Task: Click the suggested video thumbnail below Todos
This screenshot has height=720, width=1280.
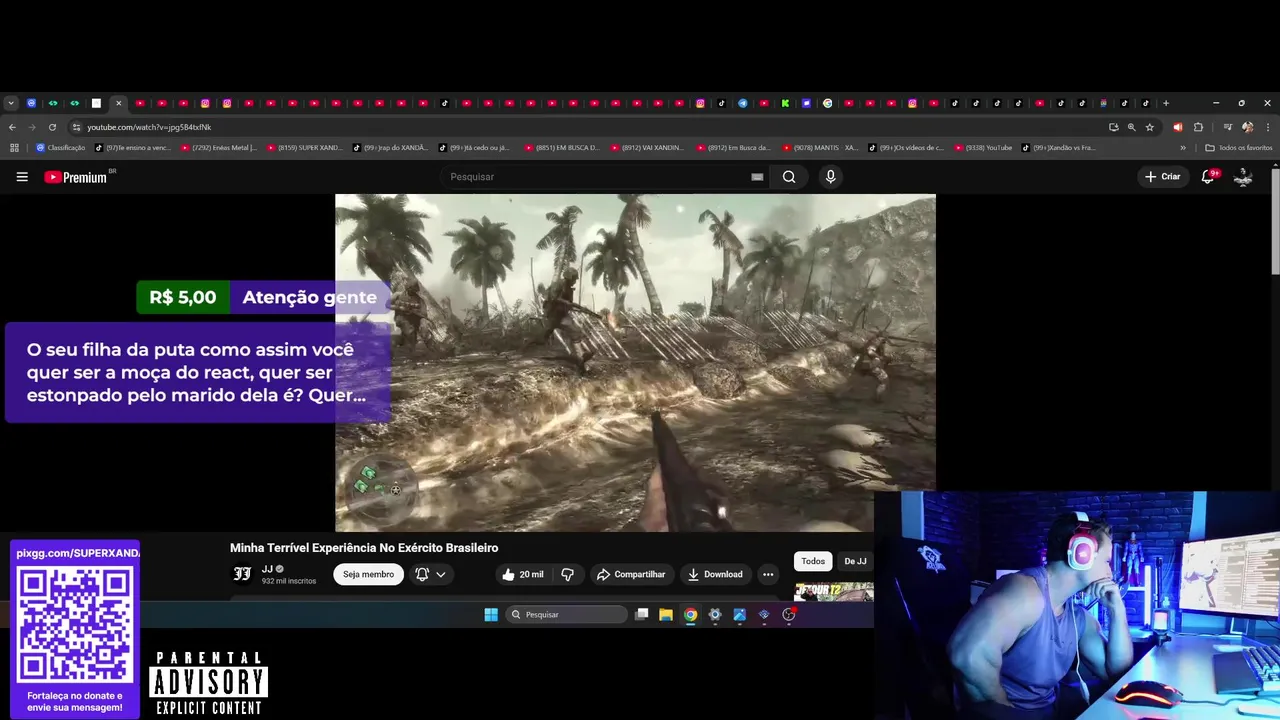Action: [x=833, y=592]
